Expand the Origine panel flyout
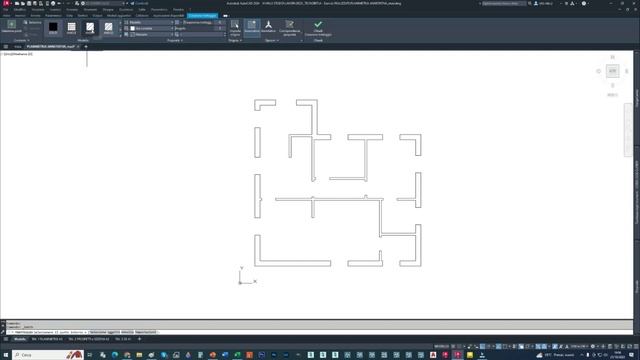Image resolution: width=640 pixels, height=360 pixels. tap(235, 40)
